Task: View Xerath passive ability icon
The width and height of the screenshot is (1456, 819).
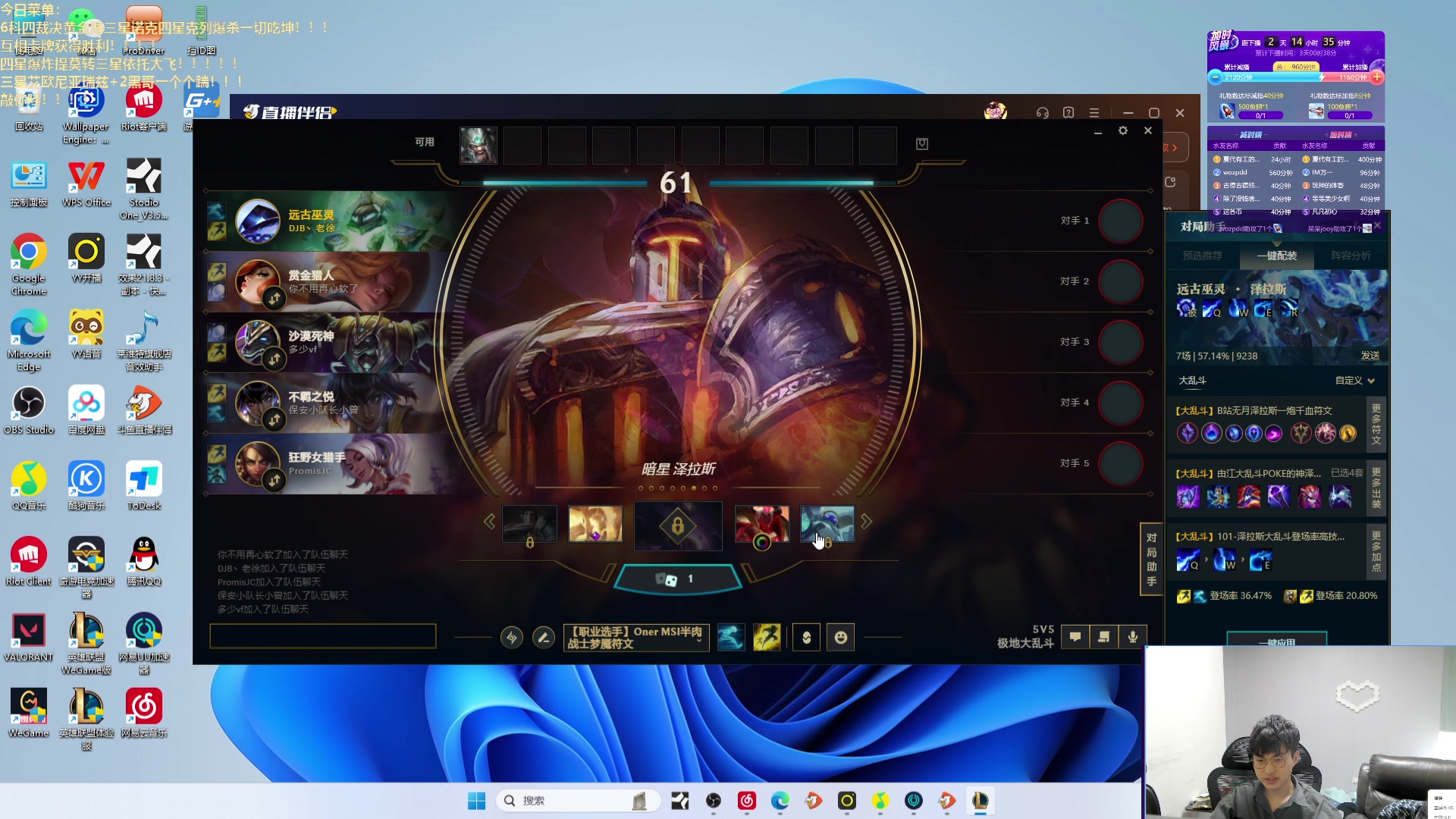Action: tap(1186, 309)
